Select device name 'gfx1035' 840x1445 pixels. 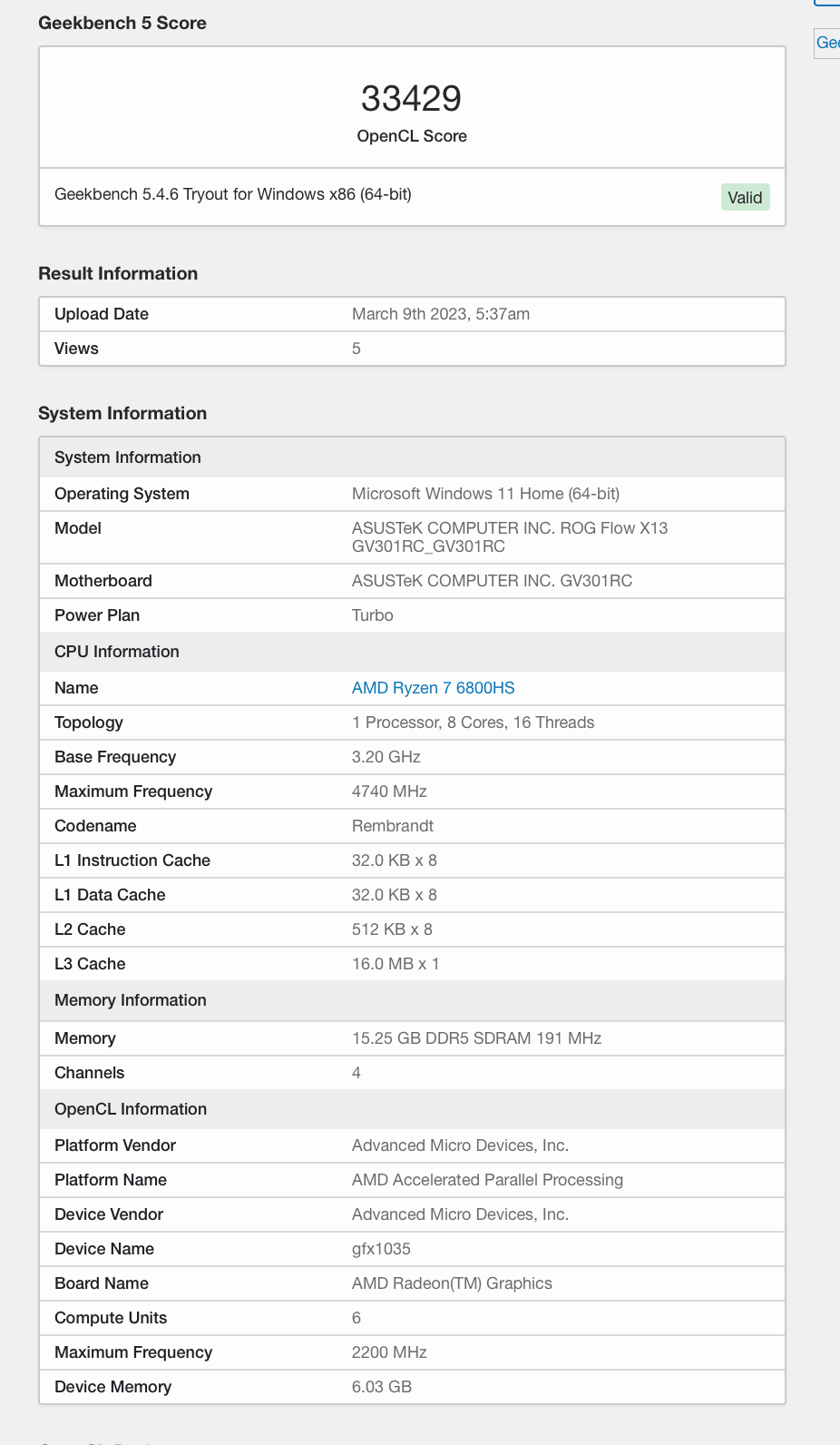(x=381, y=1249)
